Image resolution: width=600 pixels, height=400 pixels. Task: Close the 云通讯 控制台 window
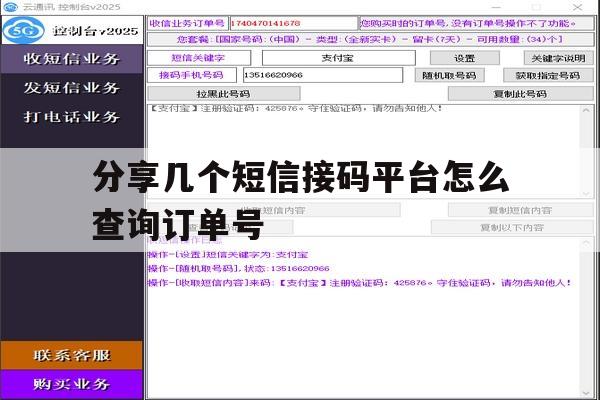coord(577,7)
